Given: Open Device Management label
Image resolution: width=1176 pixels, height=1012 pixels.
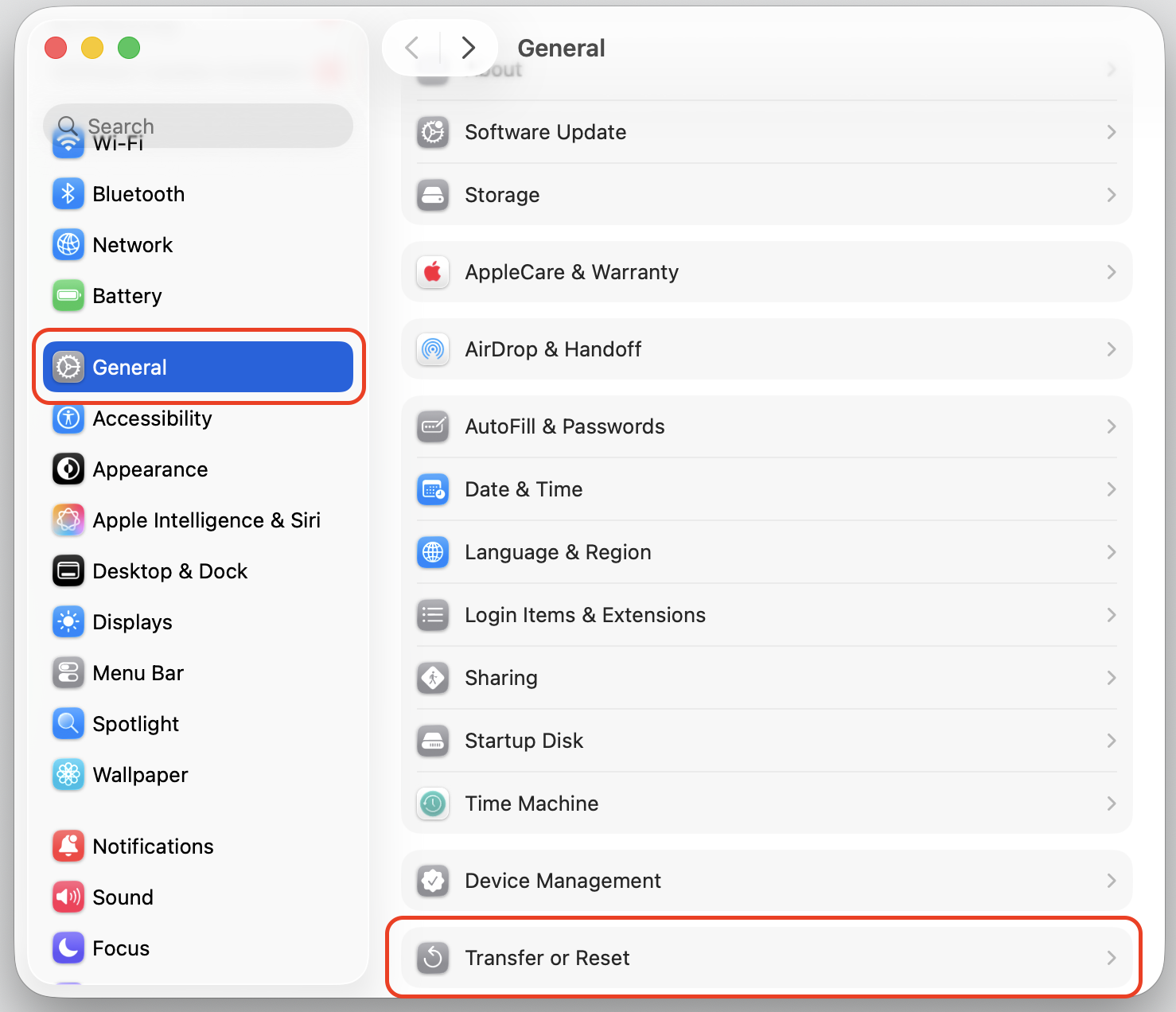Looking at the screenshot, I should pos(563,881).
